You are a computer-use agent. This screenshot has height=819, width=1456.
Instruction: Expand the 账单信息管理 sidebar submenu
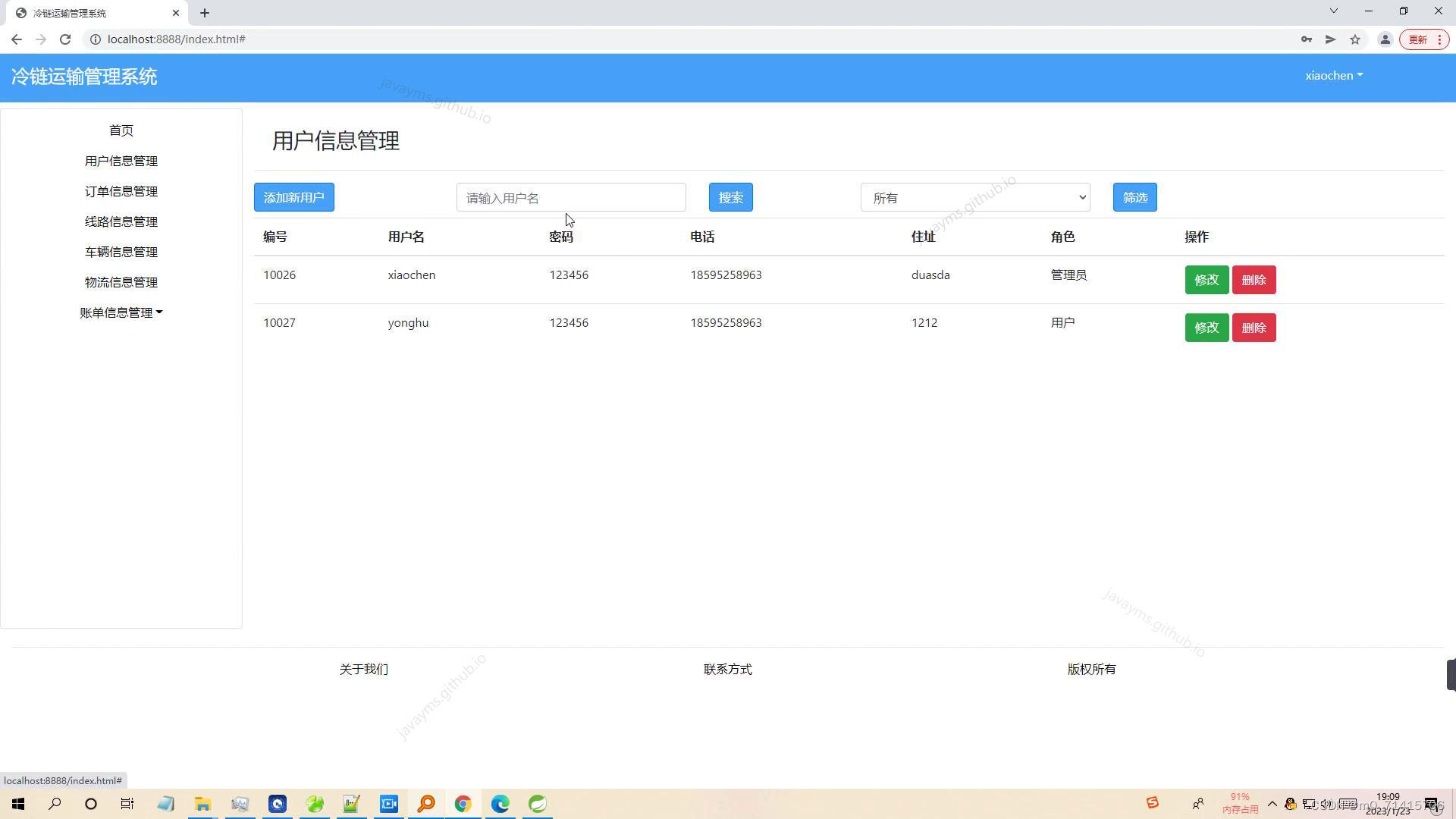[121, 312]
